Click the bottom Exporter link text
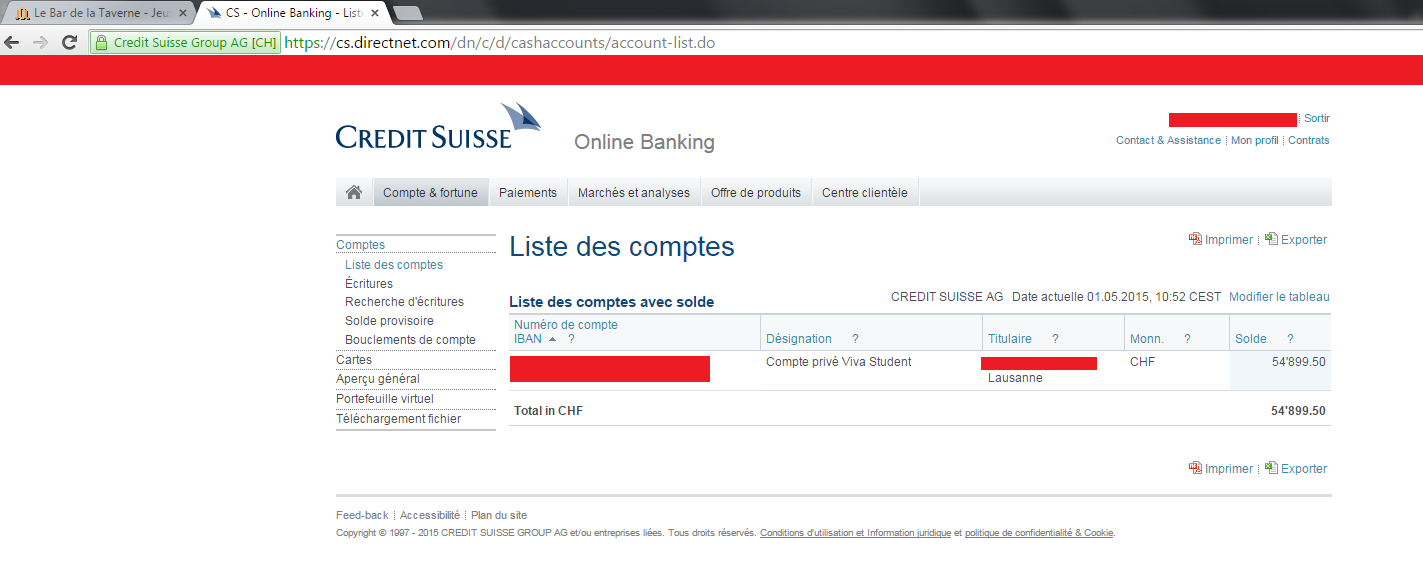The image size is (1423, 565). coord(1304,469)
